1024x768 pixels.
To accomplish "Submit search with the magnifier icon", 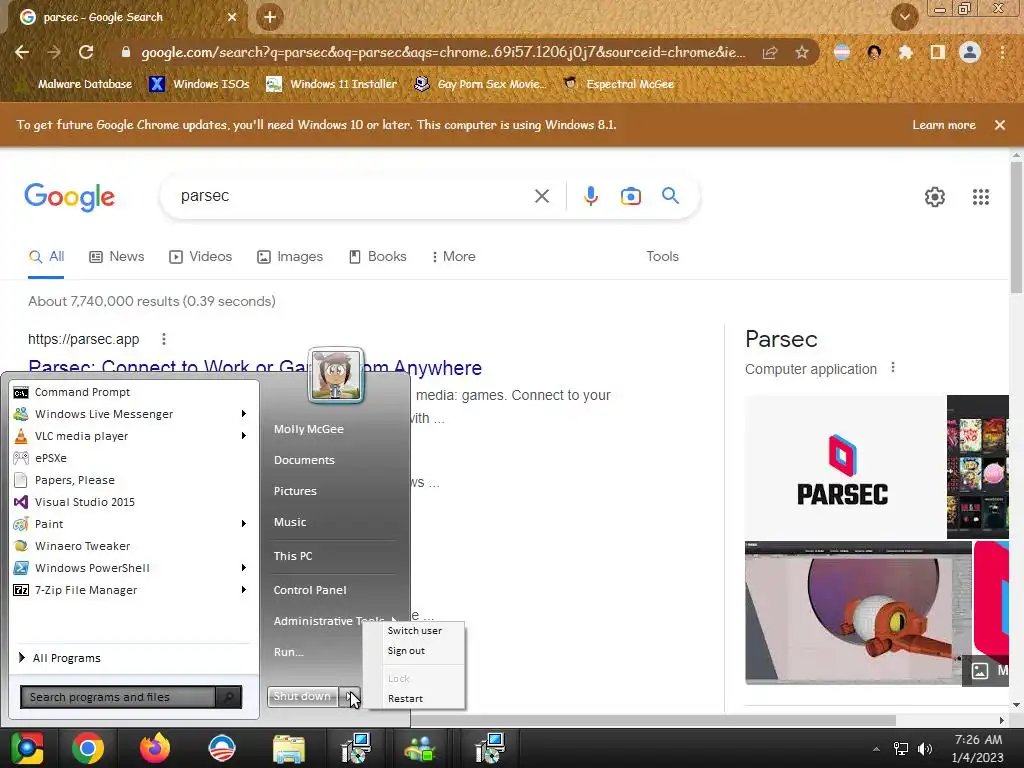I will (x=670, y=195).
